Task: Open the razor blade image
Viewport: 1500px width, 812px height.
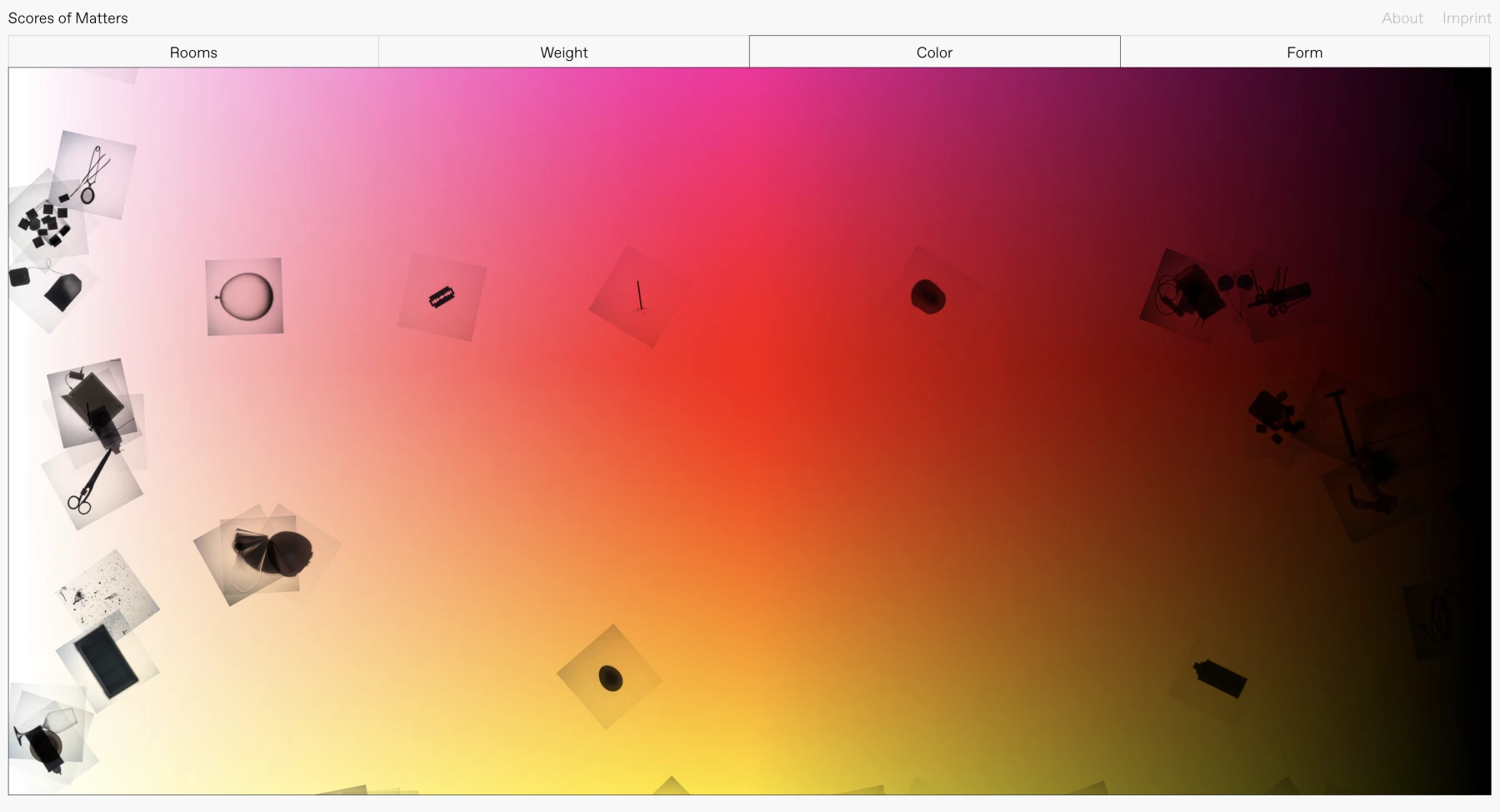Action: [442, 297]
